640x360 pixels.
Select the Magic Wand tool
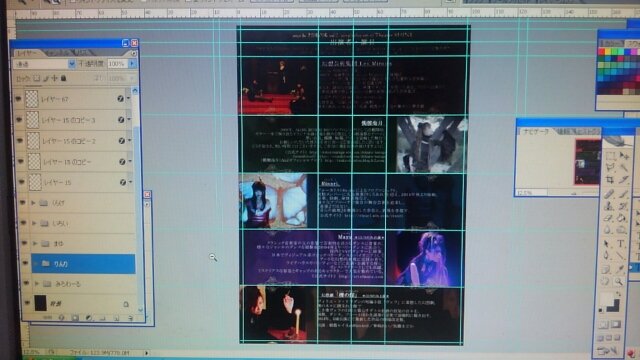tap(623, 167)
